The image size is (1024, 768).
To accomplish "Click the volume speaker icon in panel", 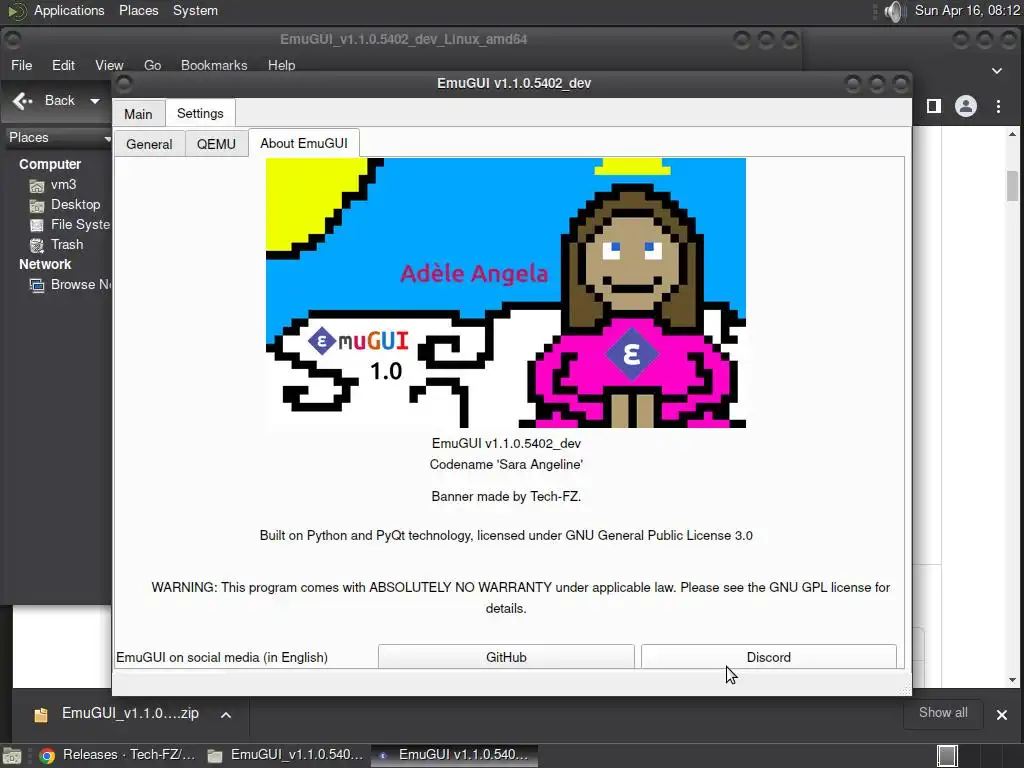I will [x=893, y=11].
